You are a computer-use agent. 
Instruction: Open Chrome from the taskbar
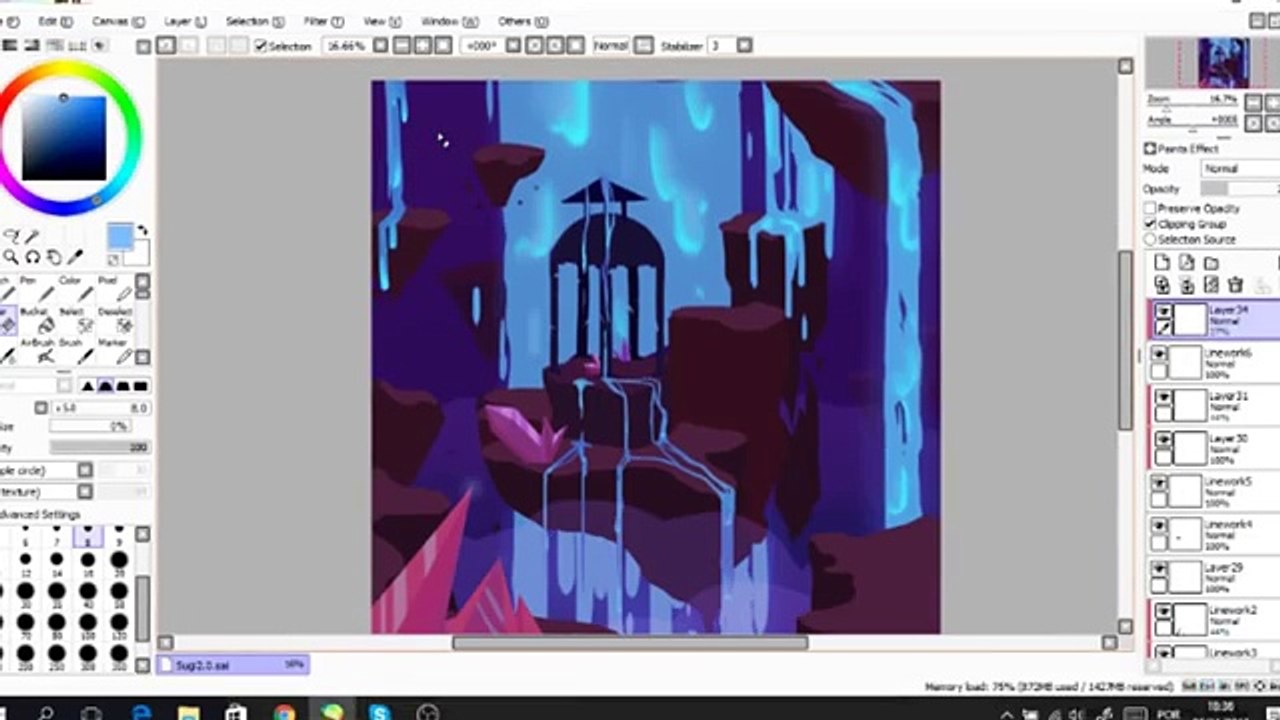coord(285,712)
